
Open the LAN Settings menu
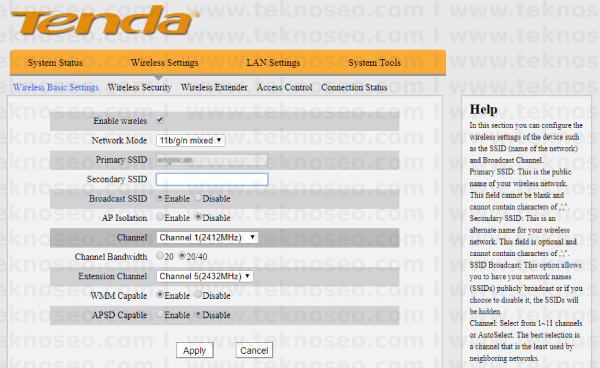point(273,63)
